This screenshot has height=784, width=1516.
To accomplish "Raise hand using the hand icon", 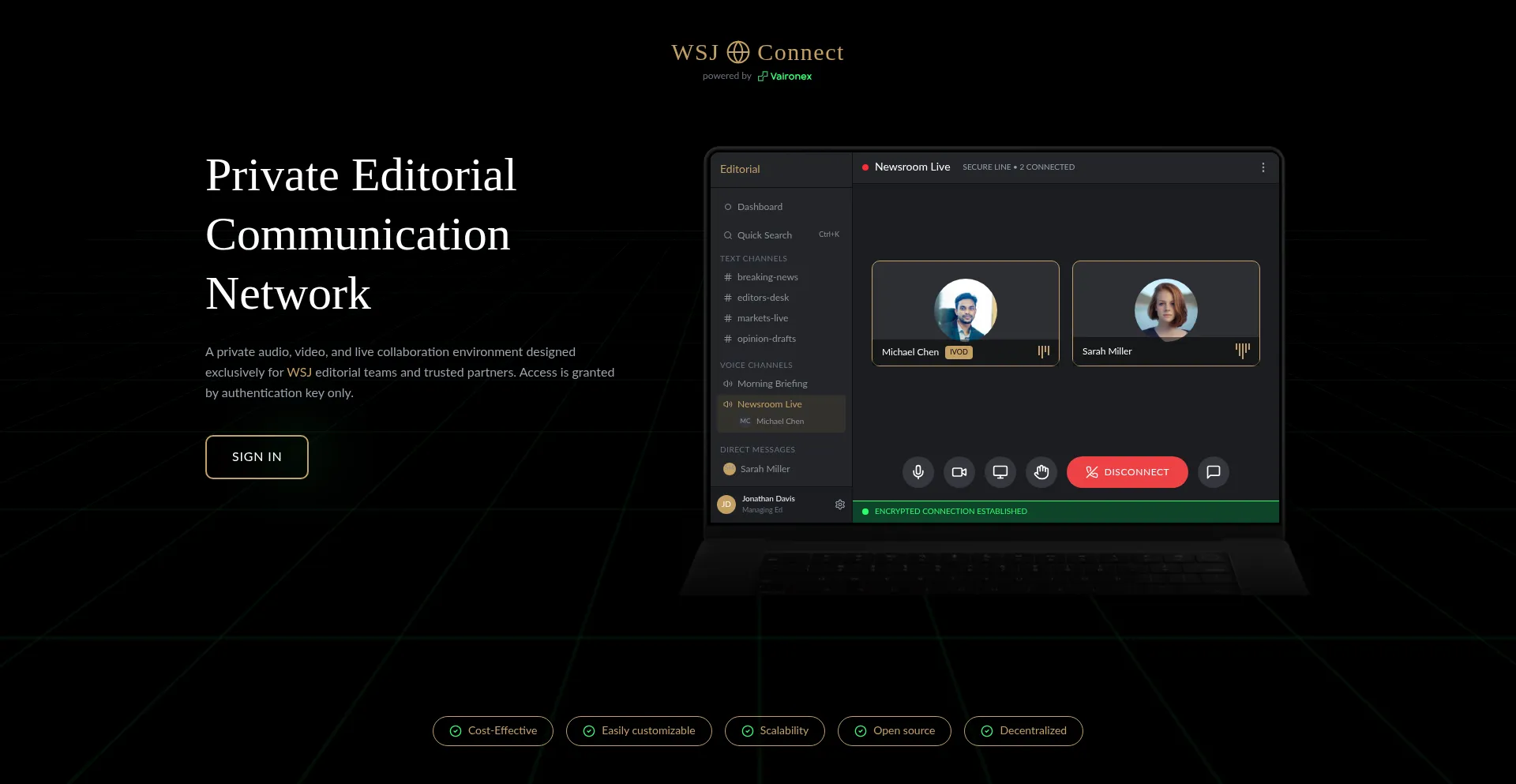I will tap(1041, 472).
